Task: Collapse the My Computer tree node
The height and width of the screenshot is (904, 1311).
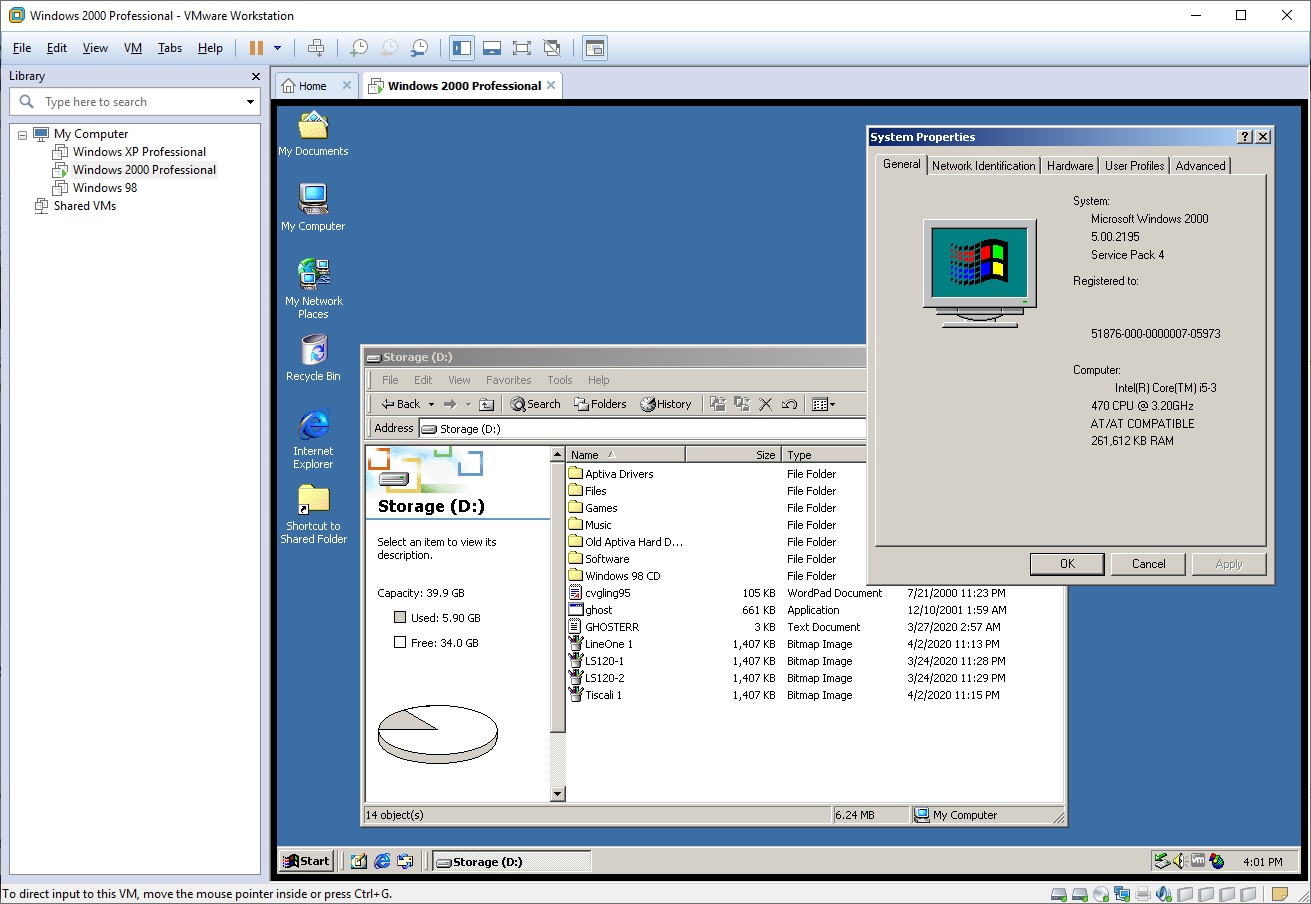Action: pyautogui.click(x=23, y=134)
